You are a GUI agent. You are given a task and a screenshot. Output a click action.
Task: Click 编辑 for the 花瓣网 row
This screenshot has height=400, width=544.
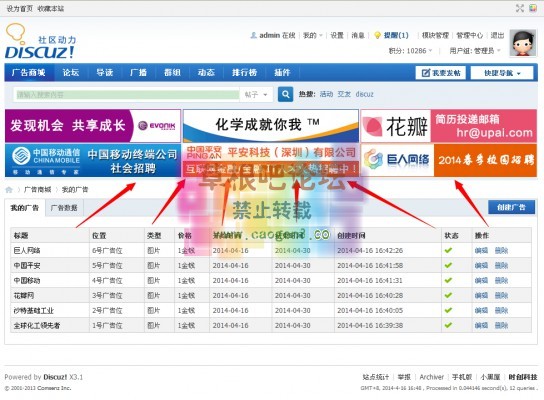click(481, 295)
